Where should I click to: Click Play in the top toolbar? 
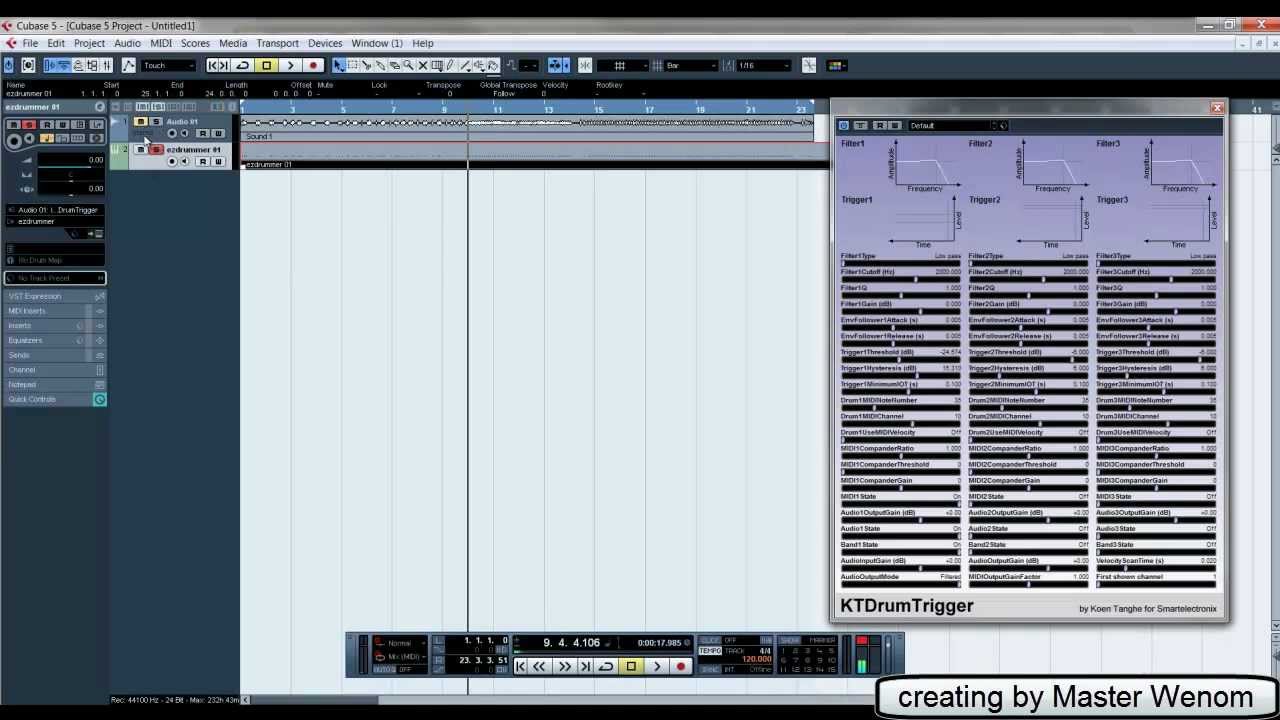tap(290, 65)
